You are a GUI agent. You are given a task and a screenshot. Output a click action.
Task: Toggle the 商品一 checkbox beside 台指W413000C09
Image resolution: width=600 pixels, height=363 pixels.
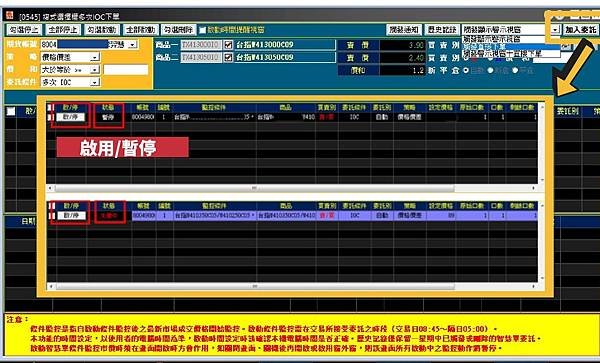point(228,45)
